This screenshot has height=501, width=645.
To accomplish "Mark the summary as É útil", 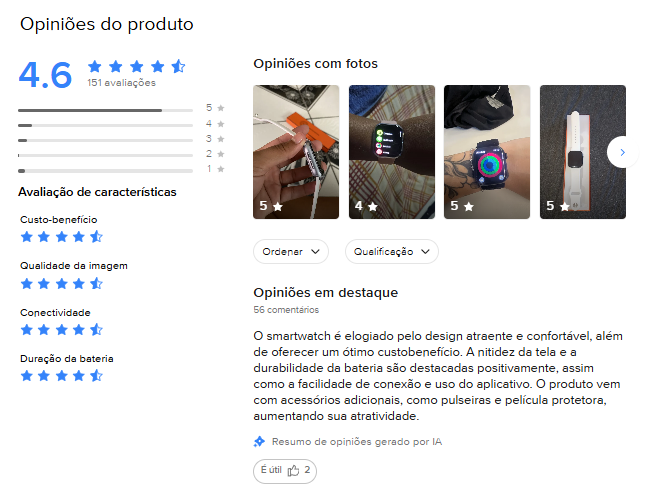I will [x=285, y=471].
